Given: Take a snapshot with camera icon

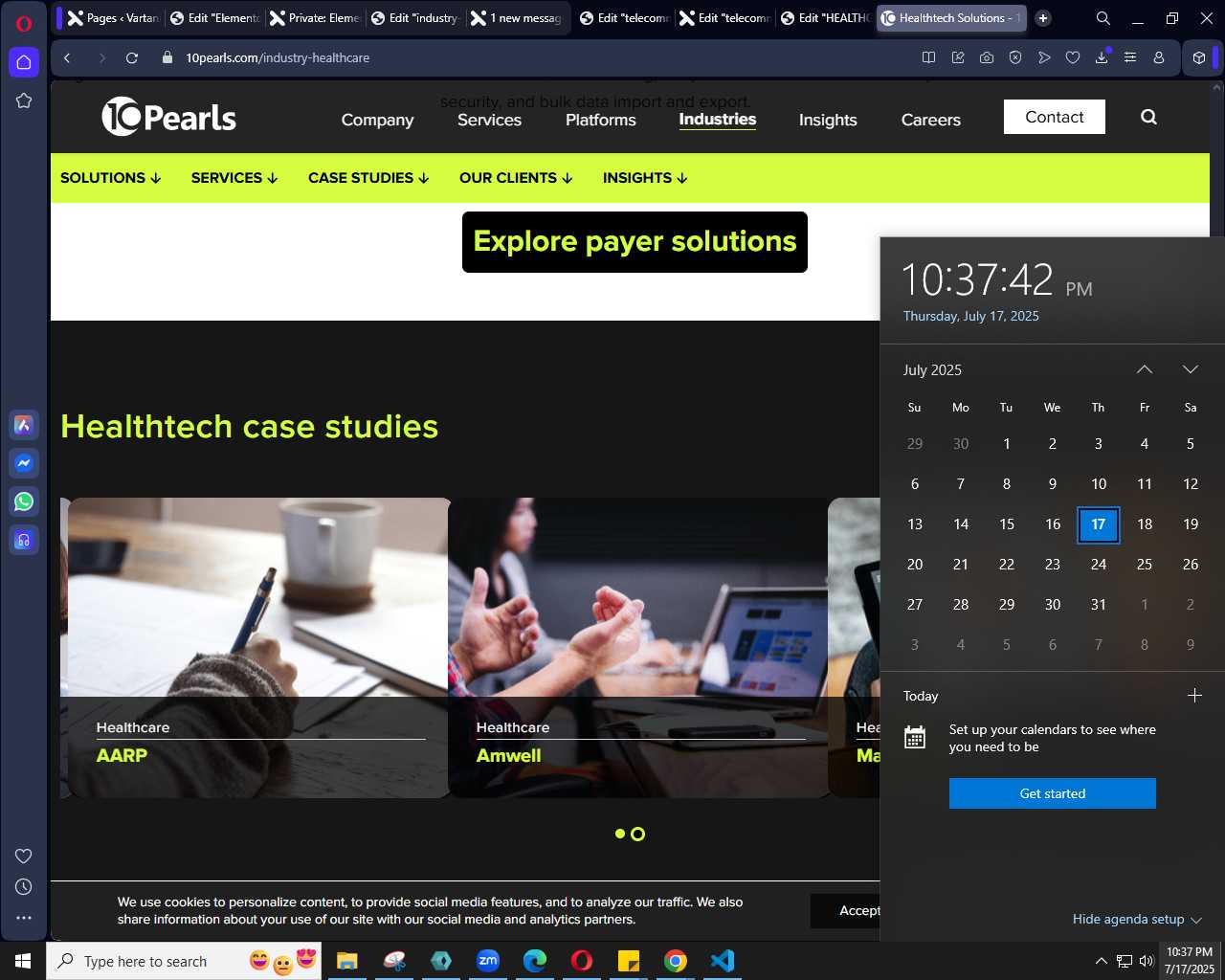Looking at the screenshot, I should 987,57.
